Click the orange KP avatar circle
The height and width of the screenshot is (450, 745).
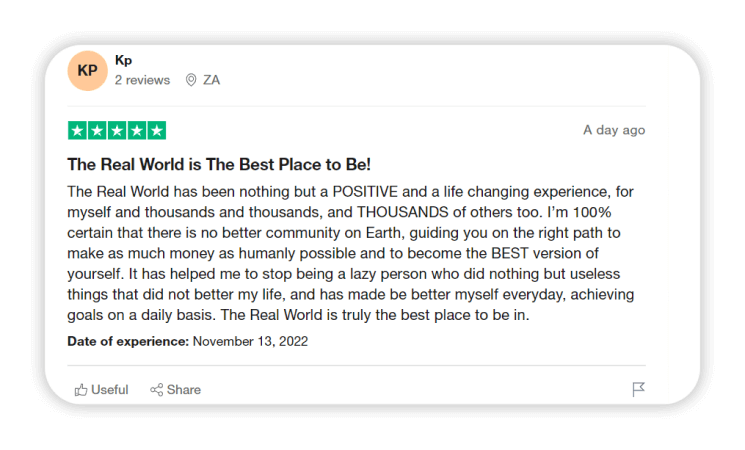pyautogui.click(x=87, y=70)
